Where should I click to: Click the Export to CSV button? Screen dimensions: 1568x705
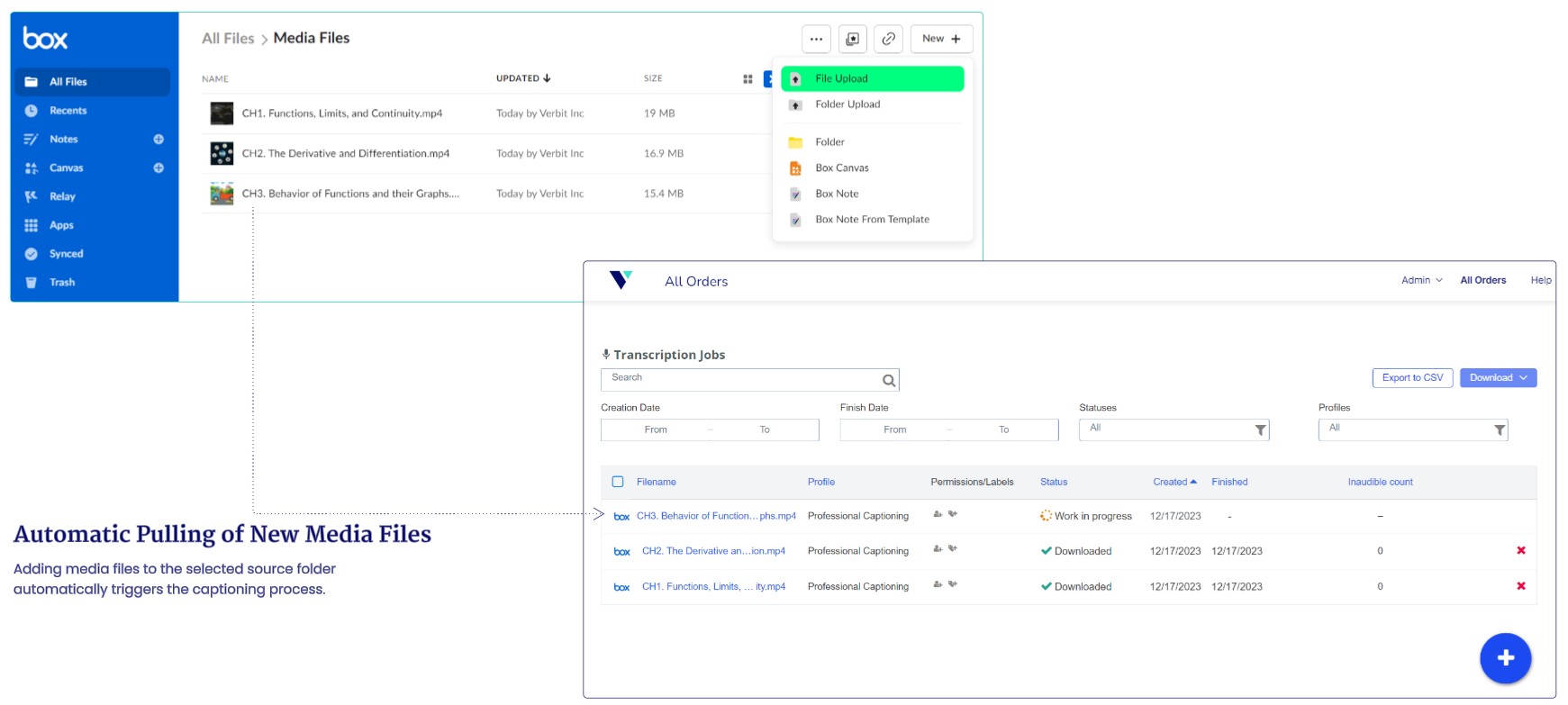tap(1411, 378)
